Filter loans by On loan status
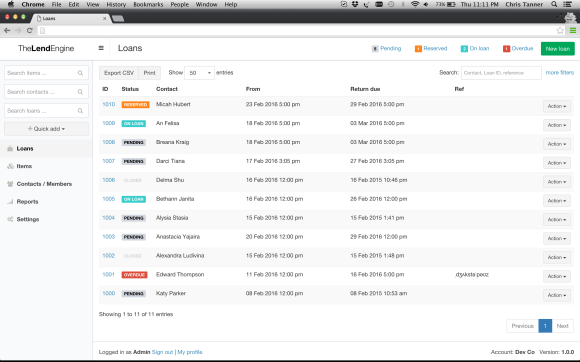Viewport: 580px width, 362px height. point(475,48)
